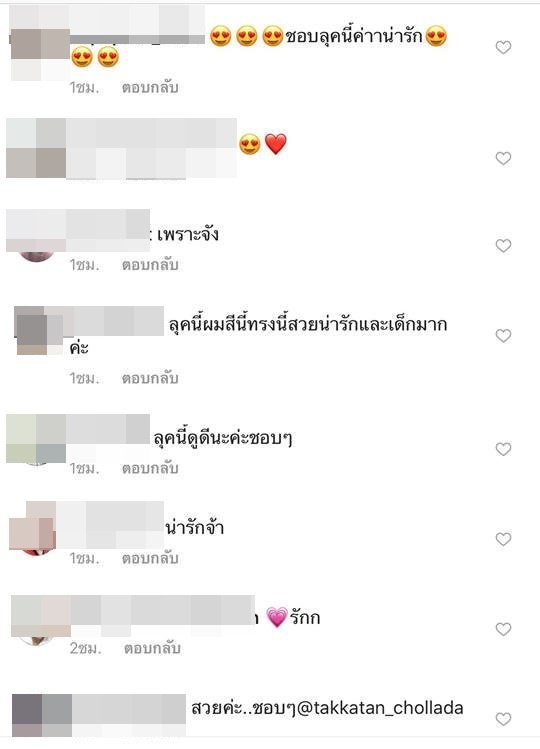Heart the comment 'ลุคนี้ผมสีนี้ทรงนี้สวยน่ารักและเด็กมาก'
The image size is (540, 749).
pyautogui.click(x=503, y=336)
